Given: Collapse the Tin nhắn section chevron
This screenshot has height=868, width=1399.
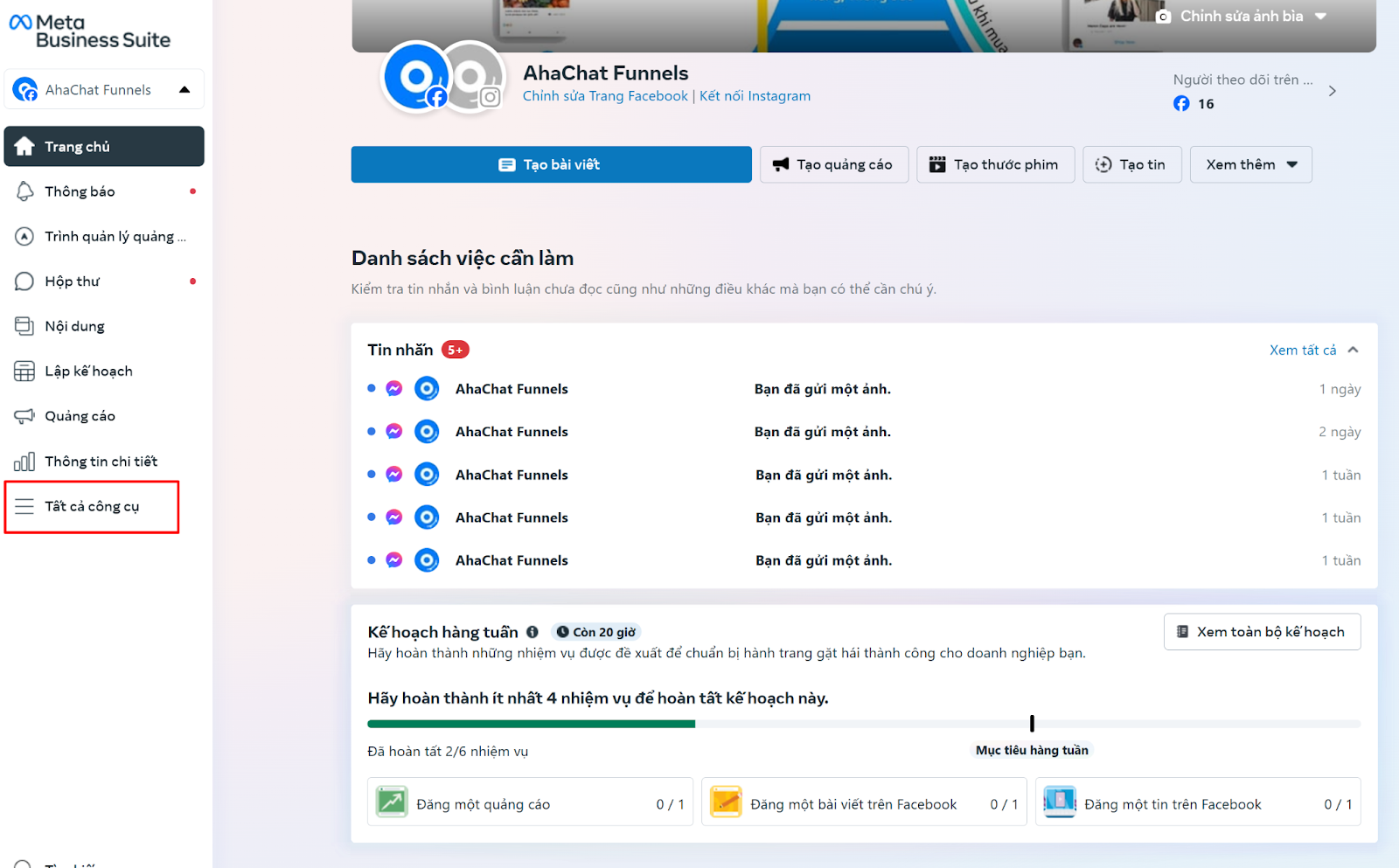Looking at the screenshot, I should pos(1353,350).
